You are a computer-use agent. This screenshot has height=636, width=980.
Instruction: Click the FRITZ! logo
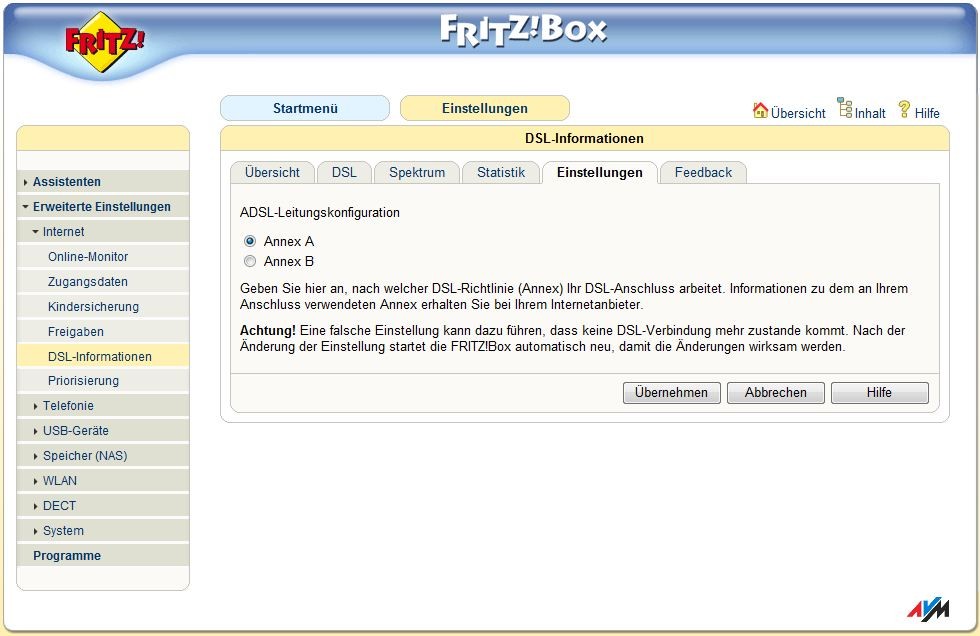click(105, 43)
